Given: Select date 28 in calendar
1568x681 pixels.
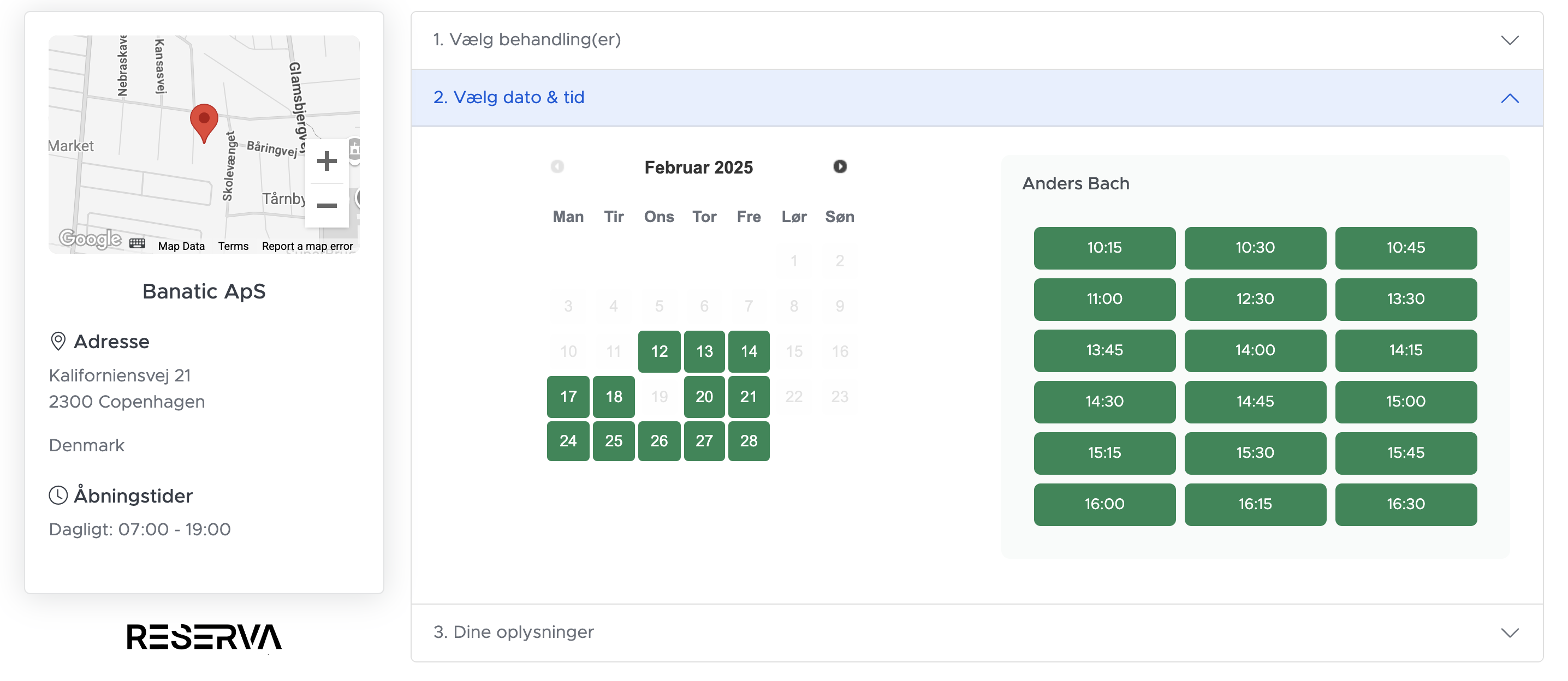Looking at the screenshot, I should [749, 440].
